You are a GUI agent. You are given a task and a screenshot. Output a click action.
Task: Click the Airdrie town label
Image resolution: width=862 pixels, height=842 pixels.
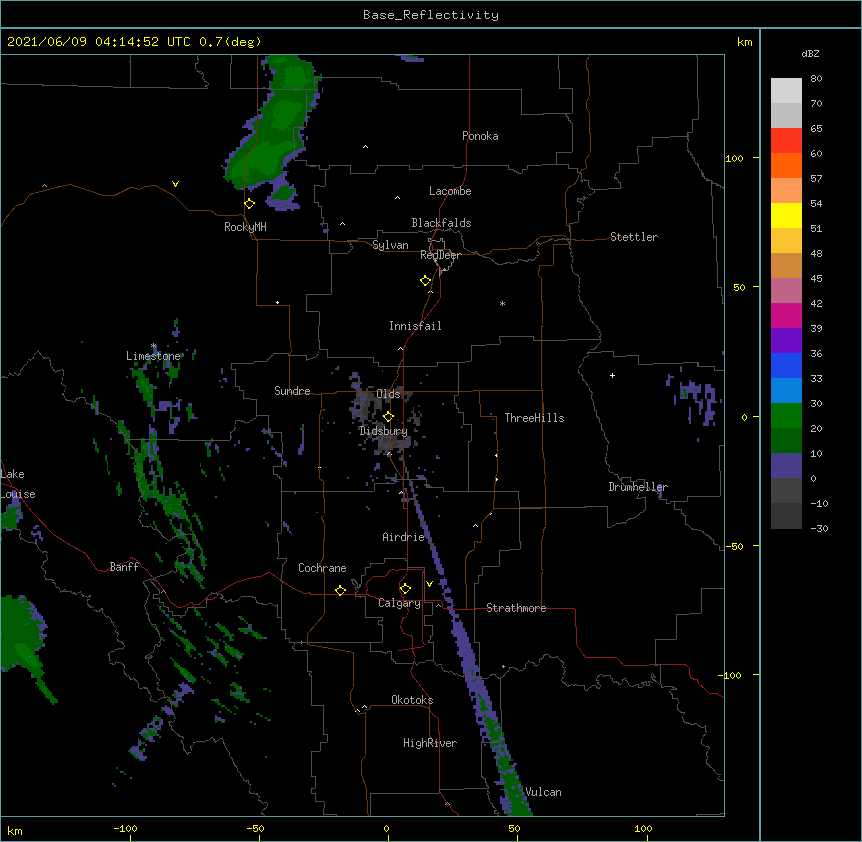point(404,537)
